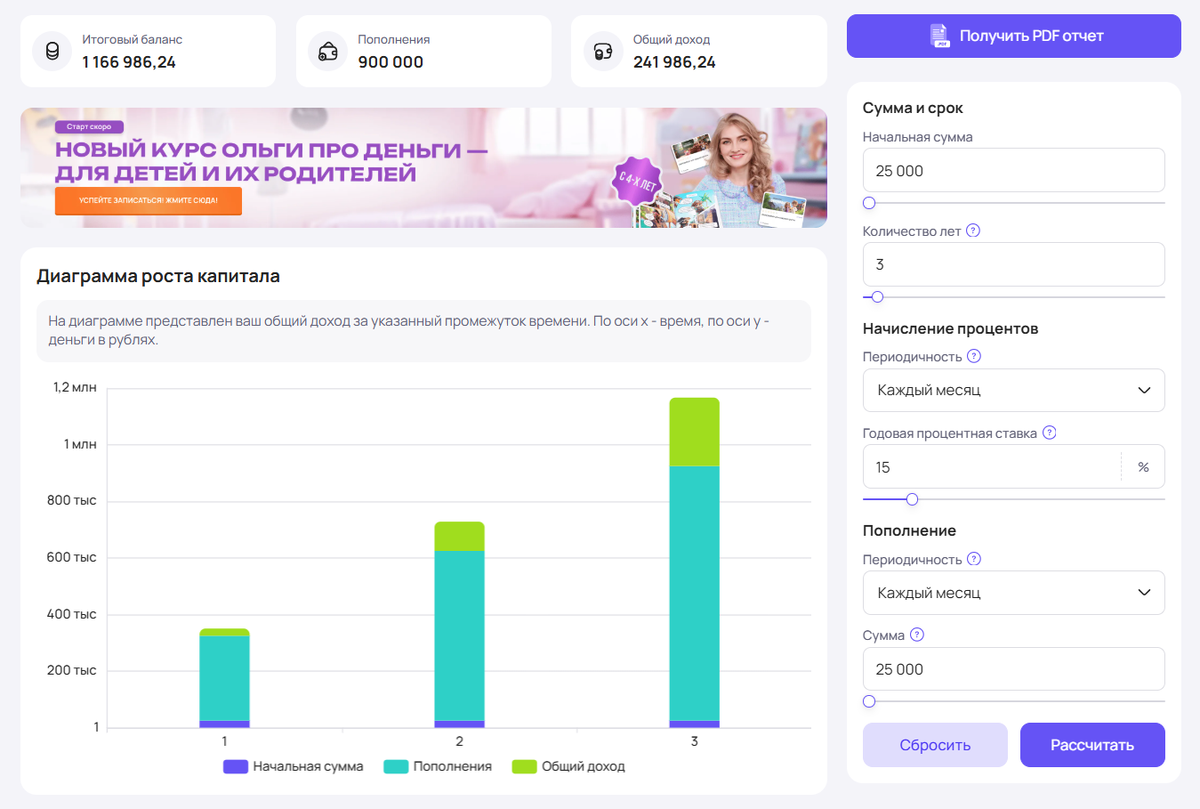Click the orange 'Успейте записаться' banner button
Viewport: 1200px width, 809px height.
[148, 201]
